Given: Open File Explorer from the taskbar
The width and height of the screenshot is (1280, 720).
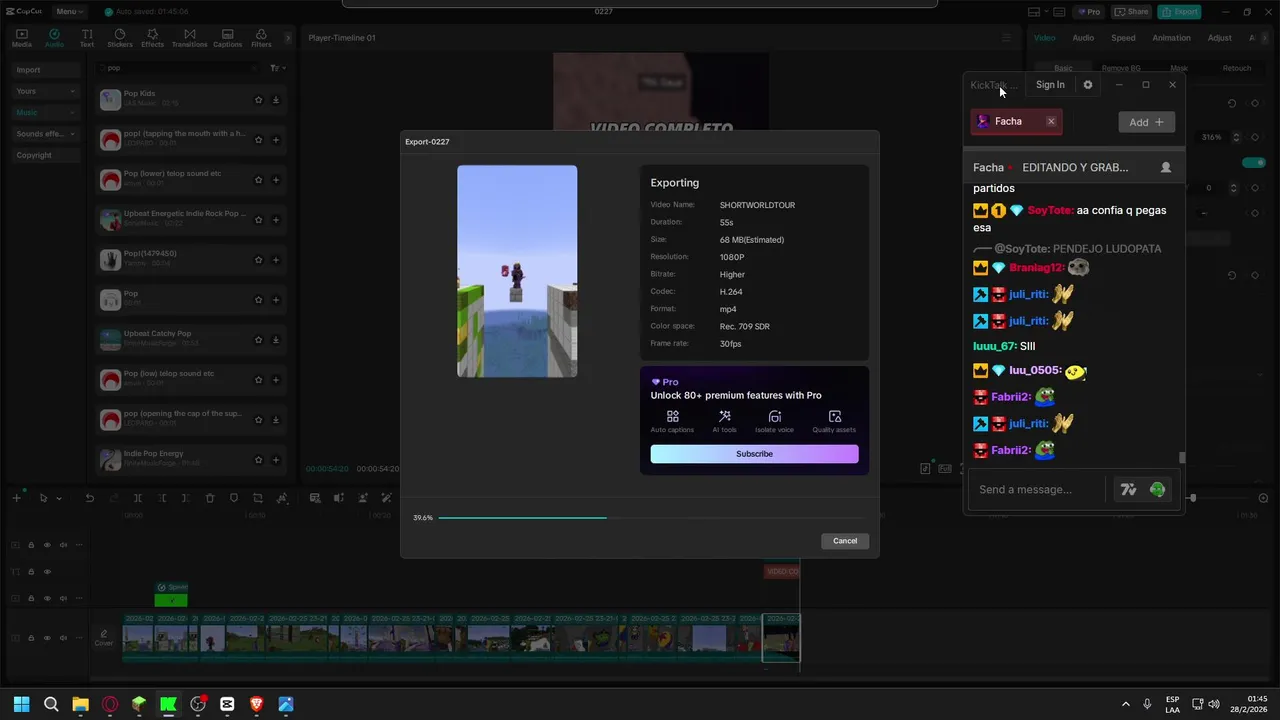Looking at the screenshot, I should tap(80, 704).
